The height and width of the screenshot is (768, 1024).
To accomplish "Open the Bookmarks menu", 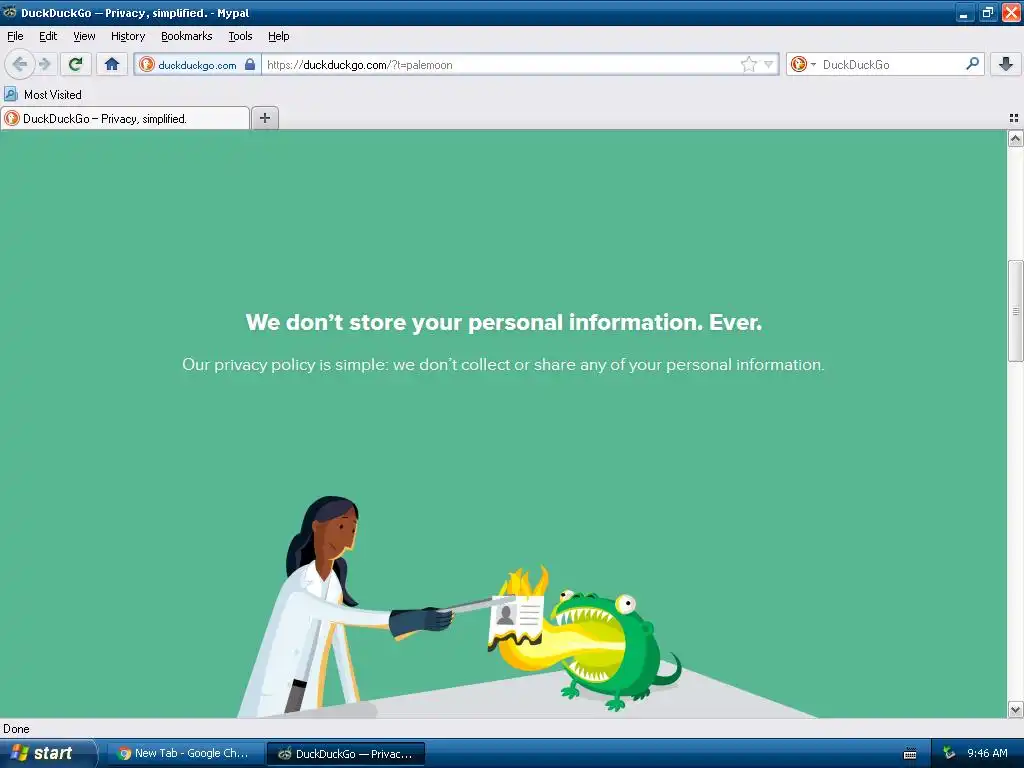I will (187, 36).
